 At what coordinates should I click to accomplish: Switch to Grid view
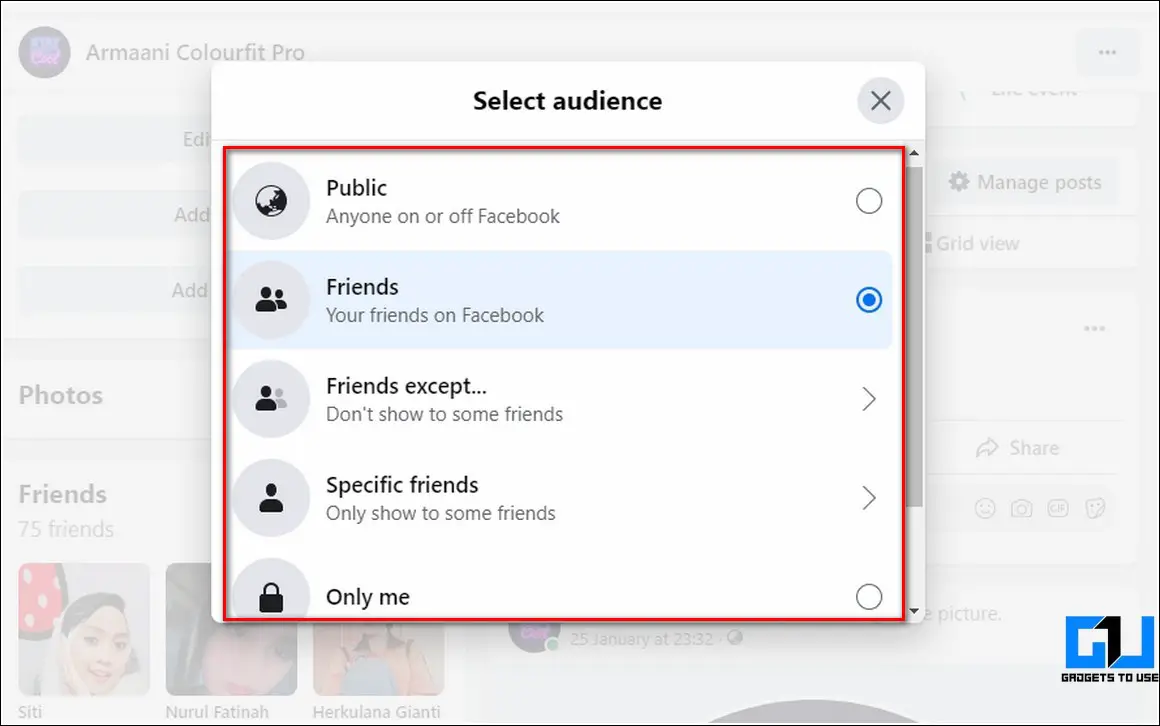(977, 243)
